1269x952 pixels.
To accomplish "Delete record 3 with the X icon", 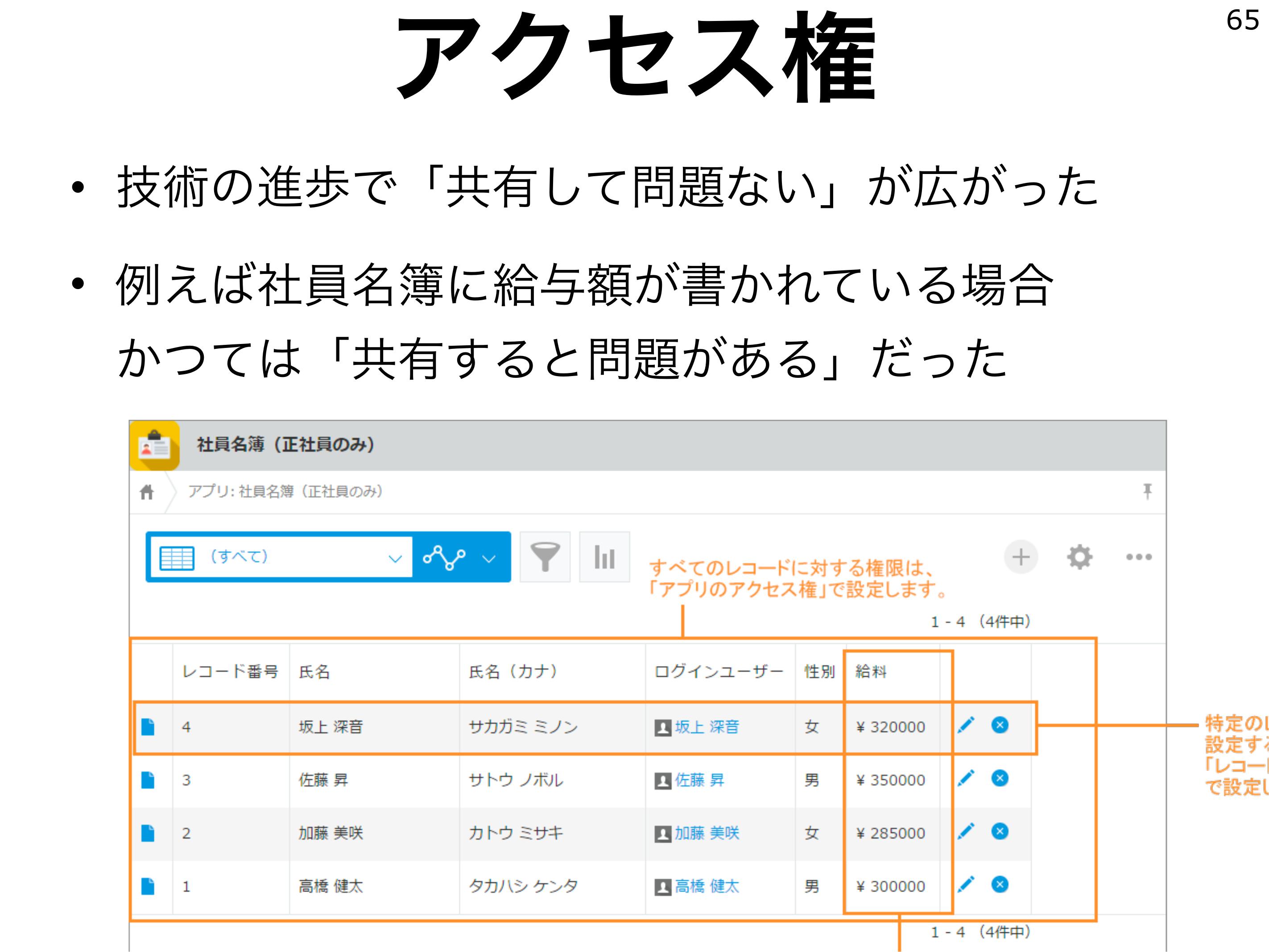I will (1000, 778).
